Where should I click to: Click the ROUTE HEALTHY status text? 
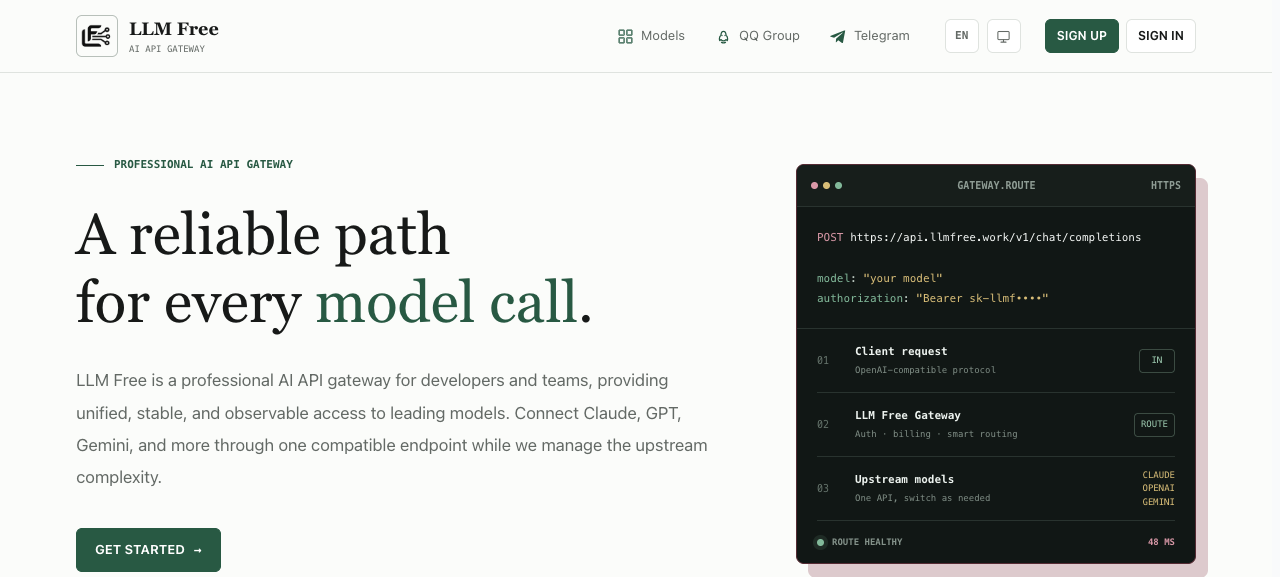click(867, 542)
